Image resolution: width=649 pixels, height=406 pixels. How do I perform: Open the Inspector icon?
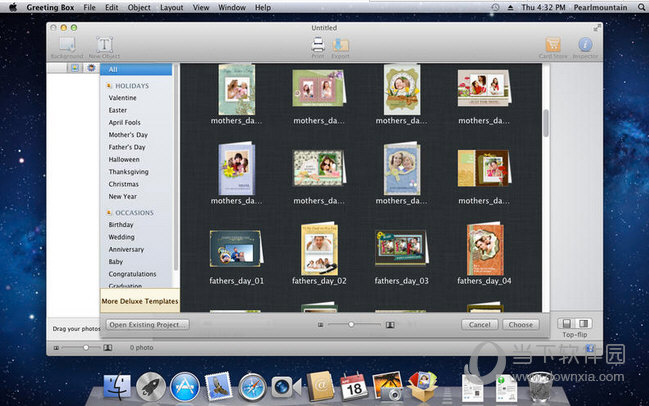(585, 44)
